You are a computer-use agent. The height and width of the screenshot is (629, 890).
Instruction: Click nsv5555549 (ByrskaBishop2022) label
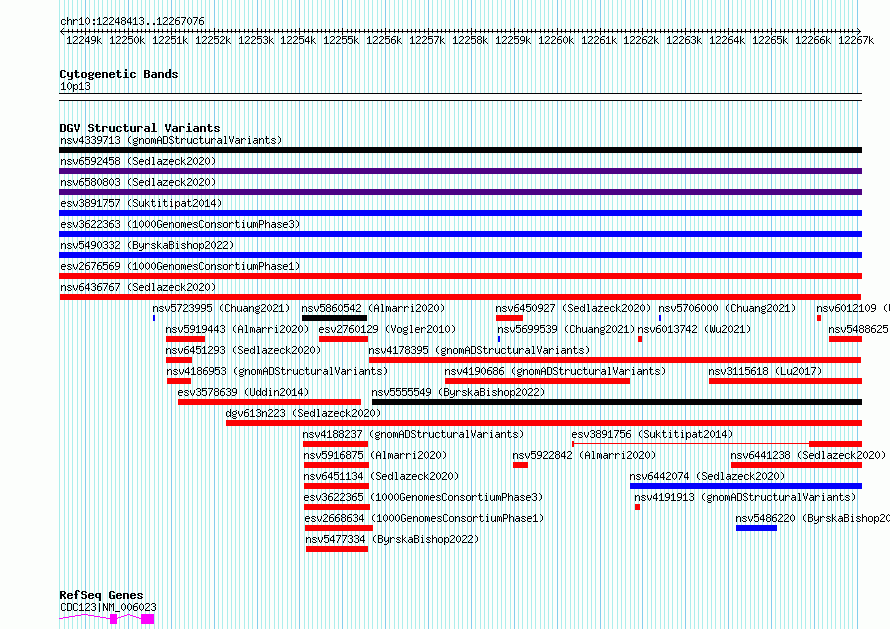[458, 392]
